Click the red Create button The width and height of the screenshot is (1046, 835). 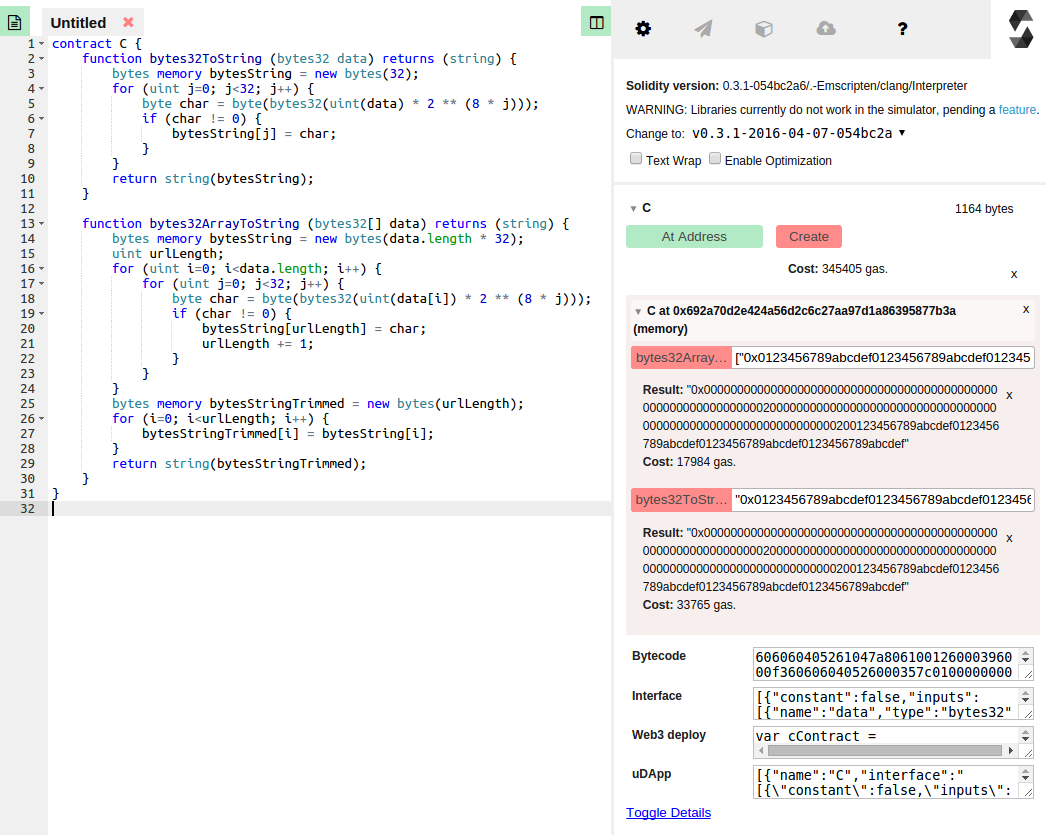pos(808,237)
